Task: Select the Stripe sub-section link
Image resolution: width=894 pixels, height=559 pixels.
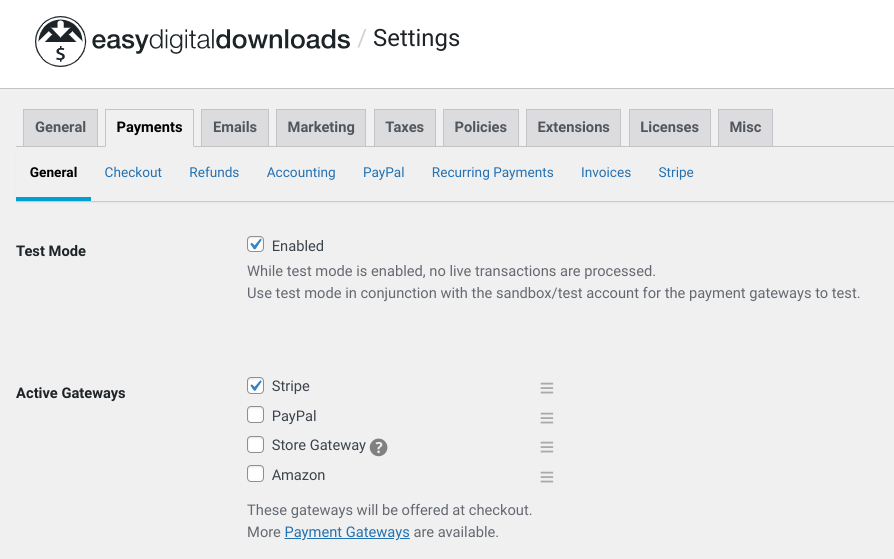Action: click(675, 172)
